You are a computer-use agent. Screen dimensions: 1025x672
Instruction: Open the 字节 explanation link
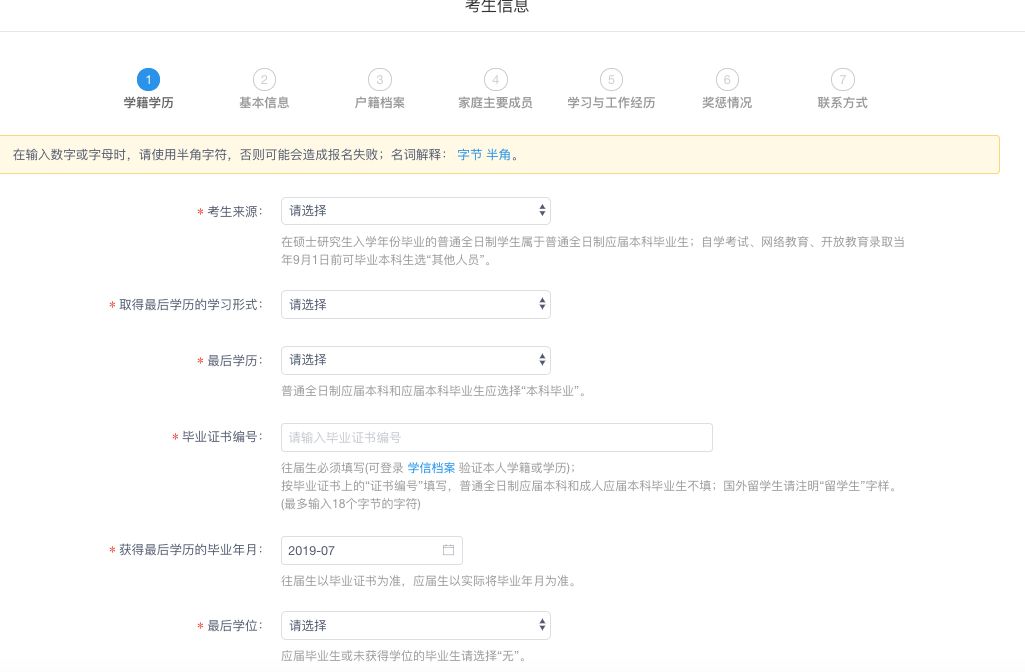coord(469,155)
